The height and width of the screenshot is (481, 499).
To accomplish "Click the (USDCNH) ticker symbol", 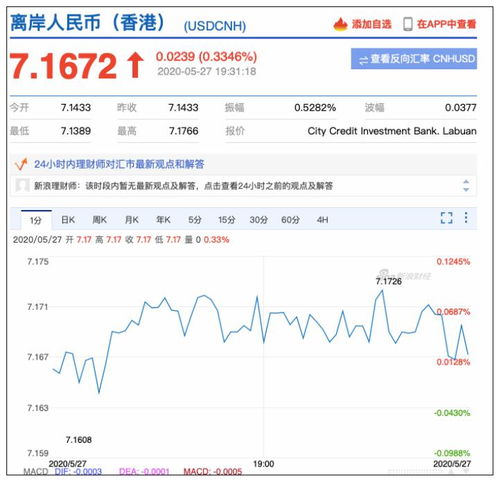I will click(x=215, y=26).
